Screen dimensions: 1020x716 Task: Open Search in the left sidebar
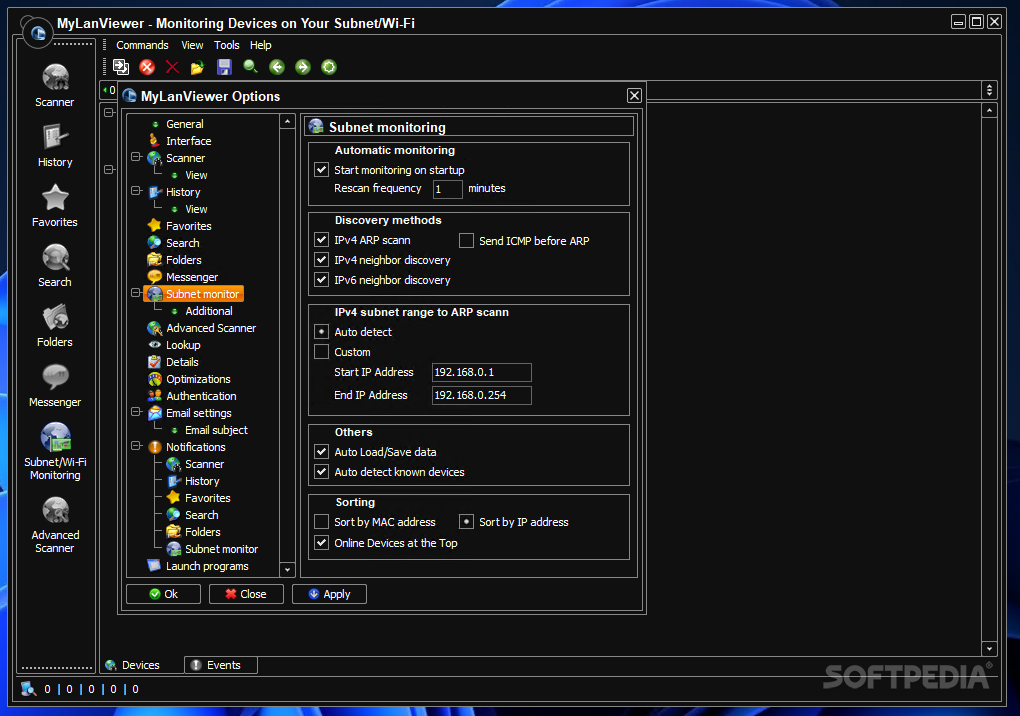pyautogui.click(x=55, y=265)
